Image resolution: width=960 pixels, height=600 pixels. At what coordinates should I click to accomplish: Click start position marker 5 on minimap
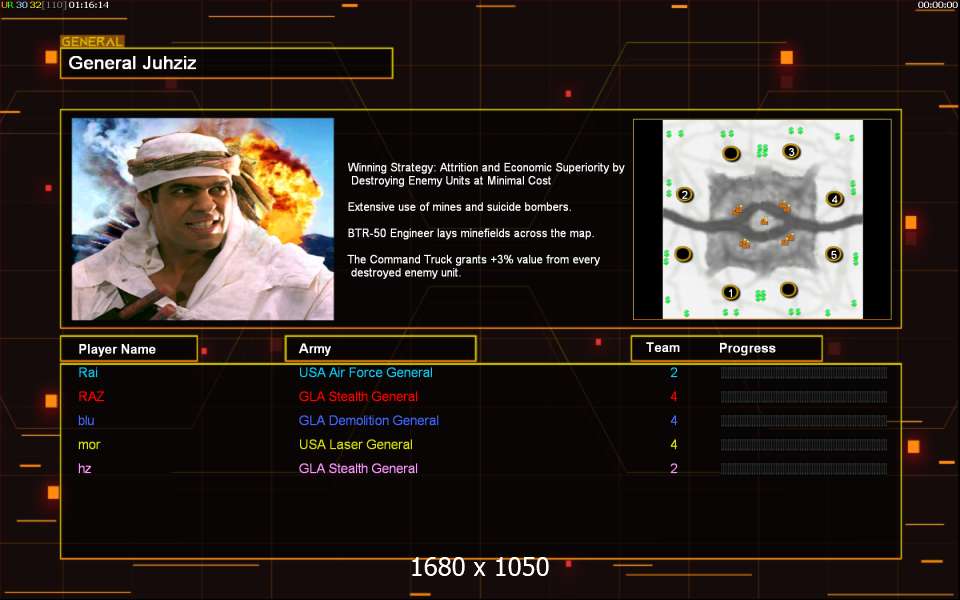[833, 254]
